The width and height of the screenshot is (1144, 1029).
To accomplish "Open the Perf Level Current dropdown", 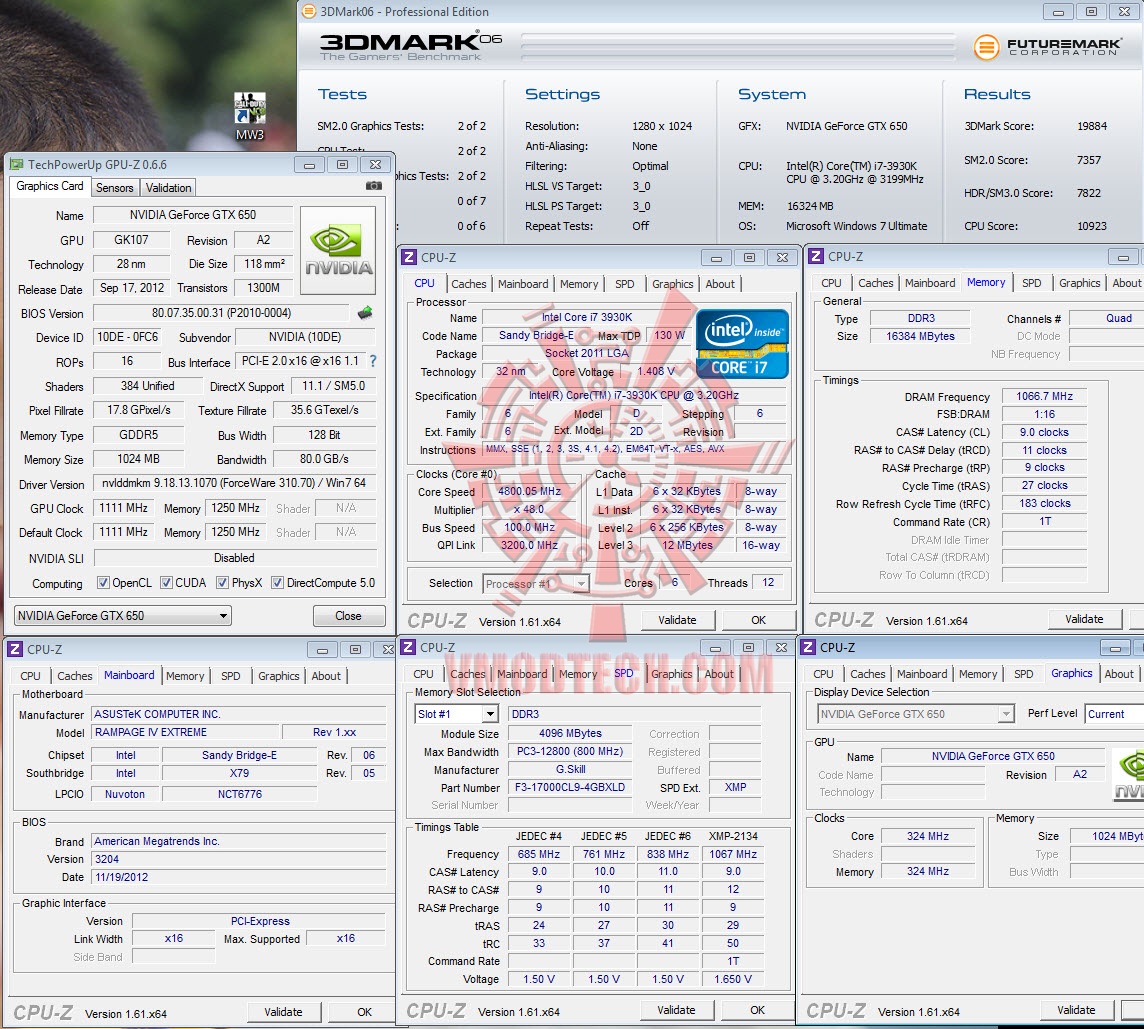I will click(1115, 714).
